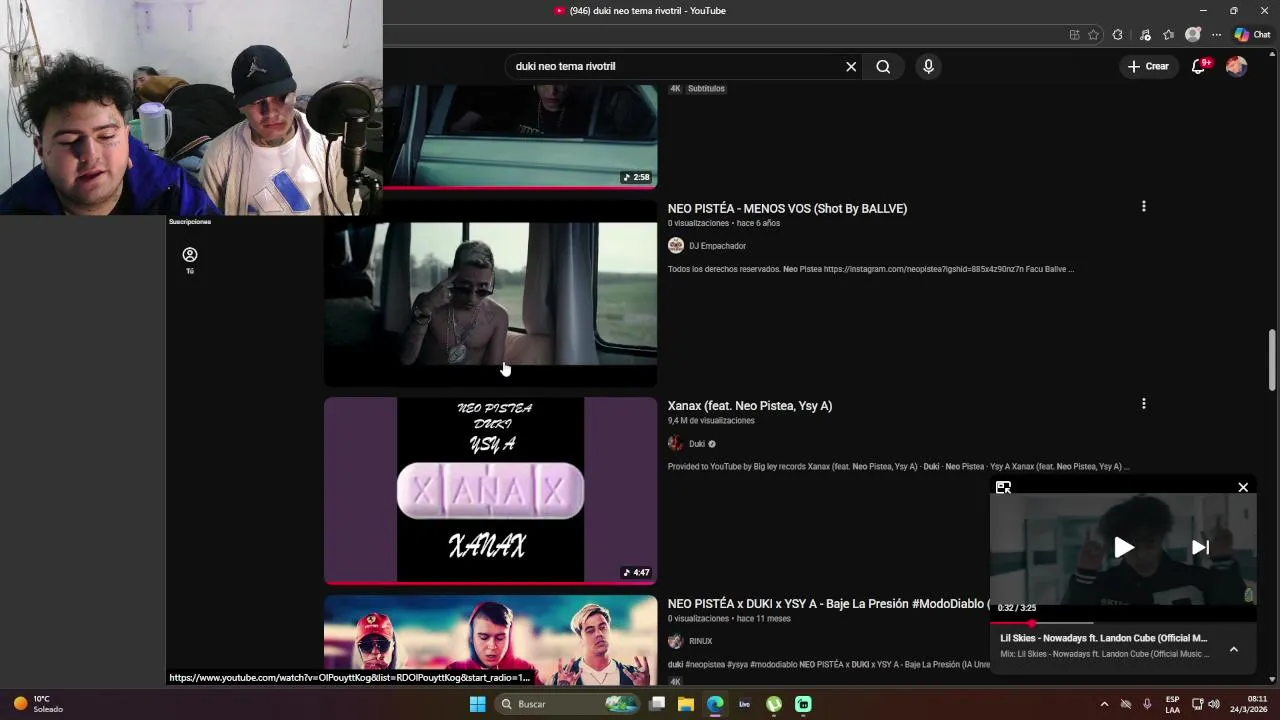
Task: Start voice search with microphone
Action: (x=928, y=66)
